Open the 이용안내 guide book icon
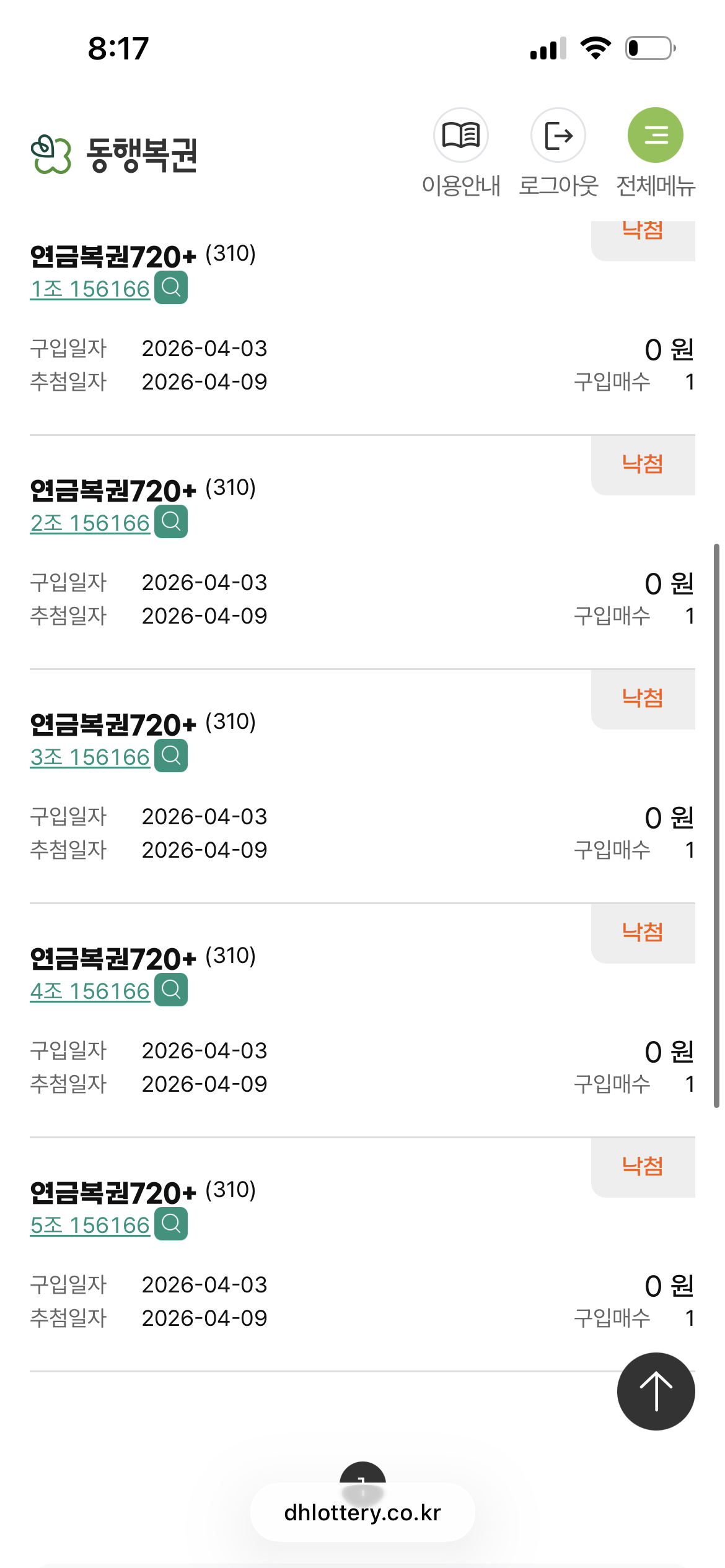This screenshot has height=1568, width=725. 460,136
